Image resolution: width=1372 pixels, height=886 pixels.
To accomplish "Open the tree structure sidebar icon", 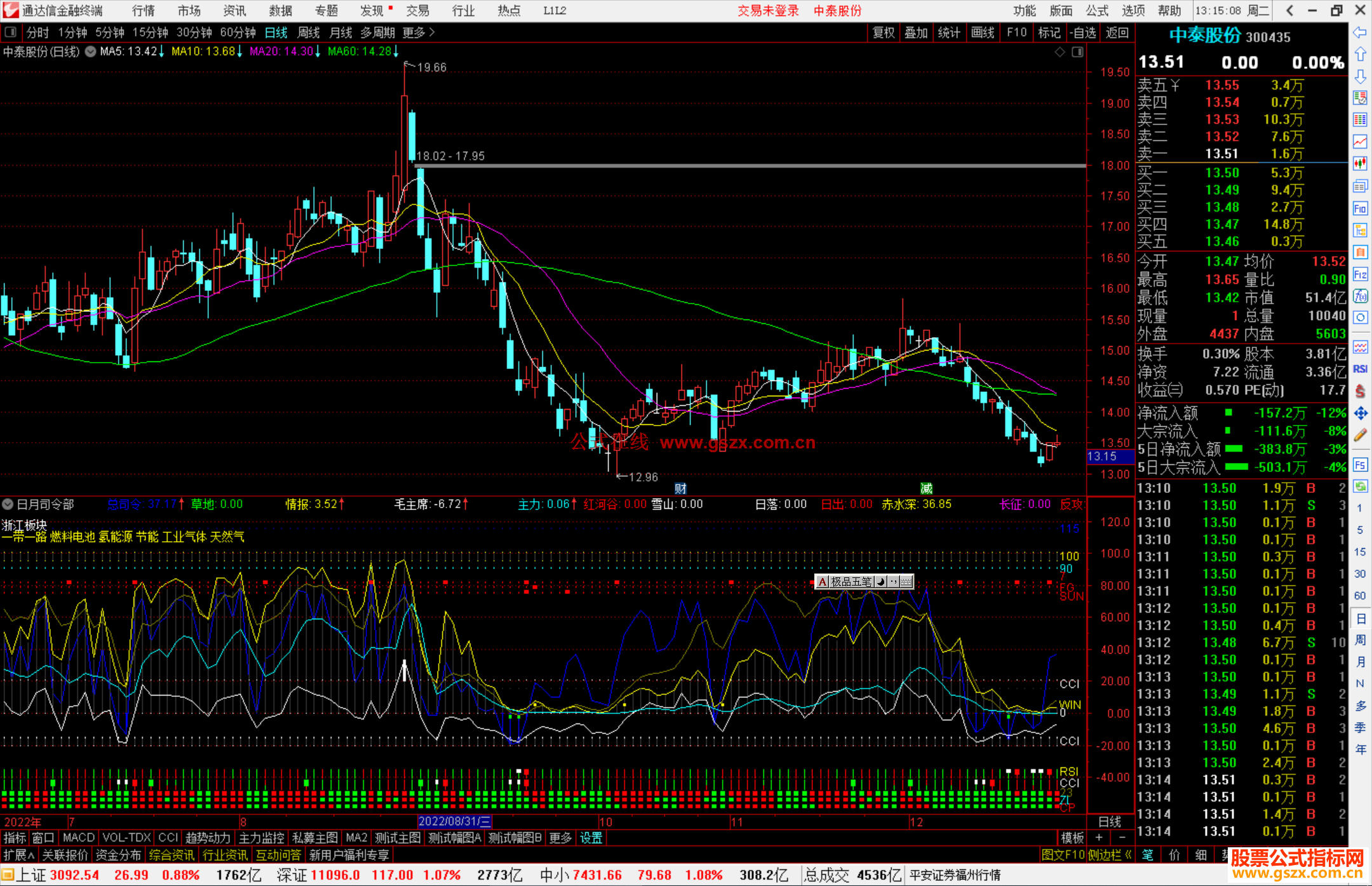I will tap(1360, 230).
